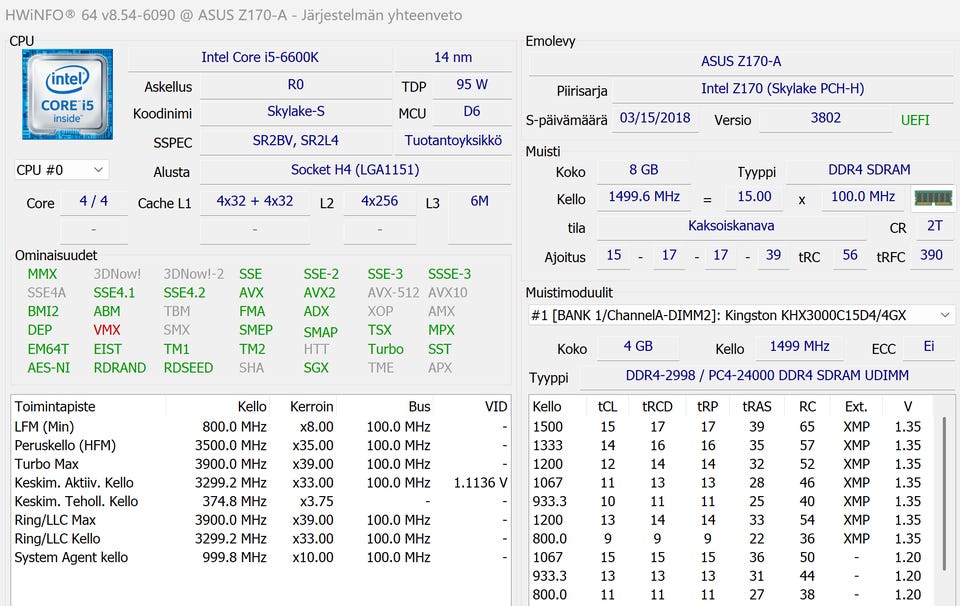Click the BIOS version 3802 value
The height and width of the screenshot is (606, 960).
(x=825, y=118)
